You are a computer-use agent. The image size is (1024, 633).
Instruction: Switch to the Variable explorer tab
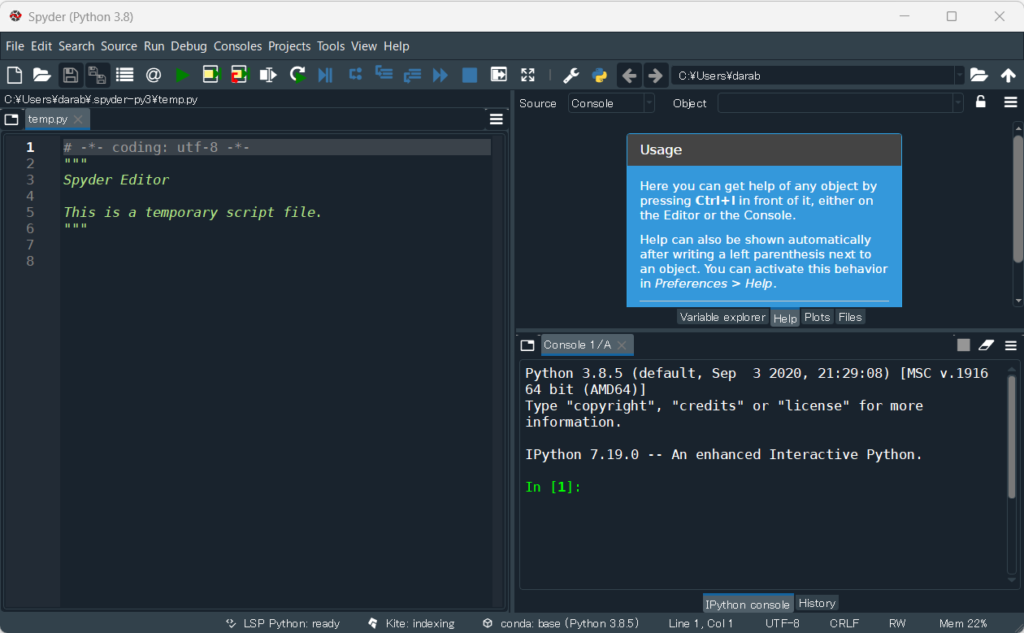[x=722, y=317]
